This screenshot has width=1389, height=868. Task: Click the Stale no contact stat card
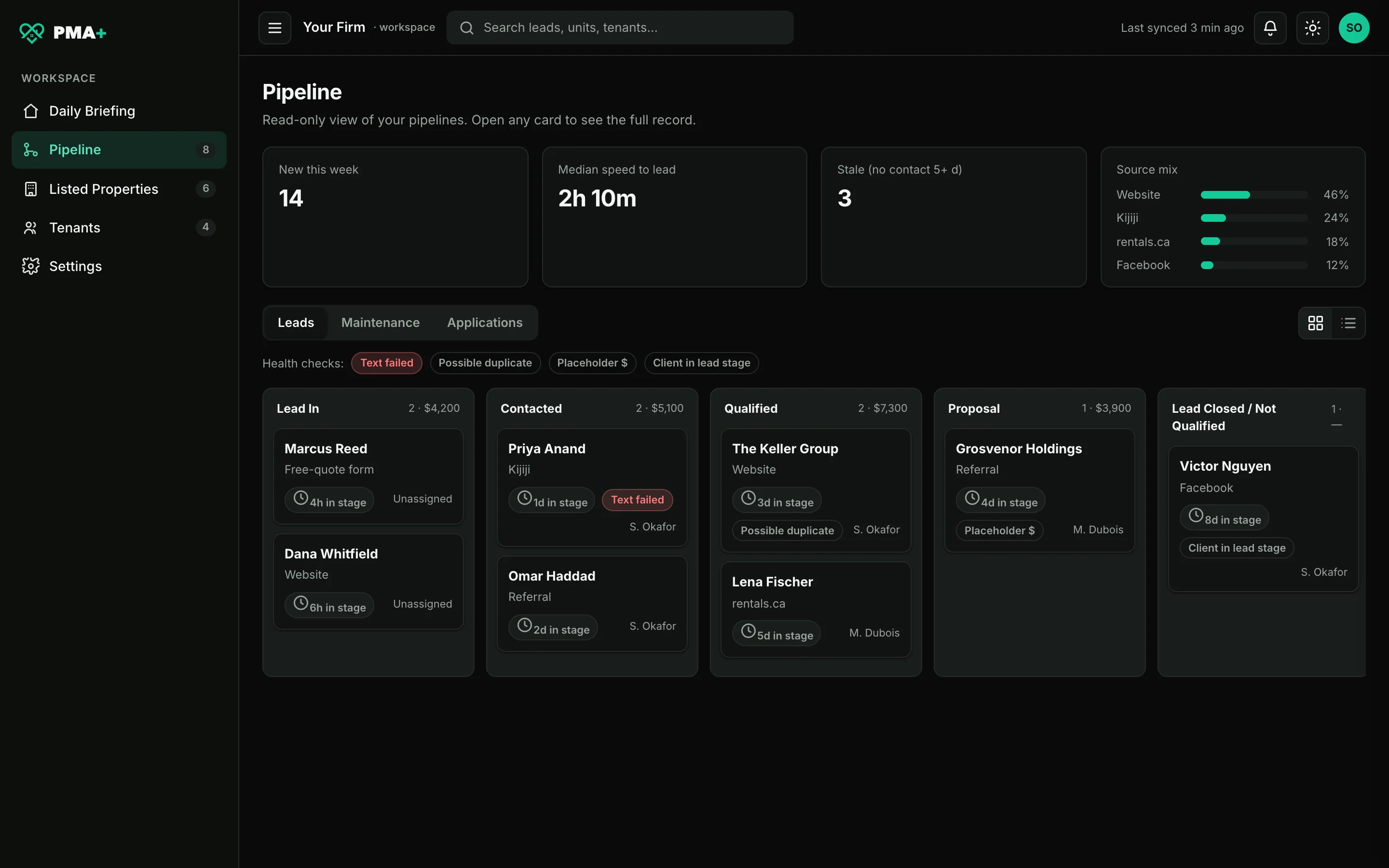(953, 217)
